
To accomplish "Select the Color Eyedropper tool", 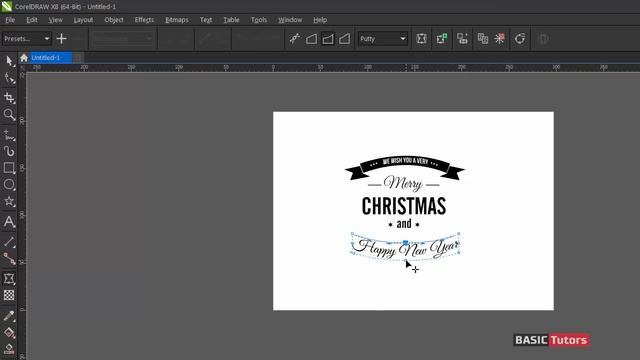I will click(x=9, y=316).
